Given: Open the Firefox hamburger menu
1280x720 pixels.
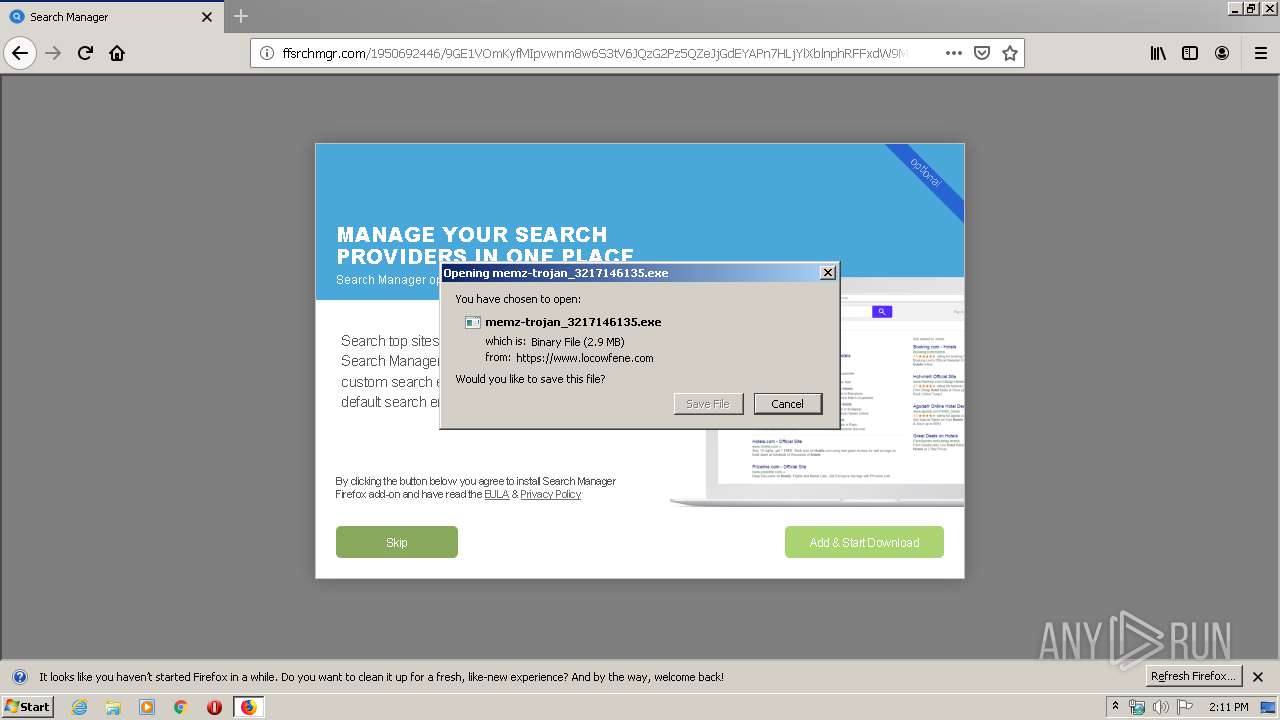Looking at the screenshot, I should pyautogui.click(x=1260, y=53).
